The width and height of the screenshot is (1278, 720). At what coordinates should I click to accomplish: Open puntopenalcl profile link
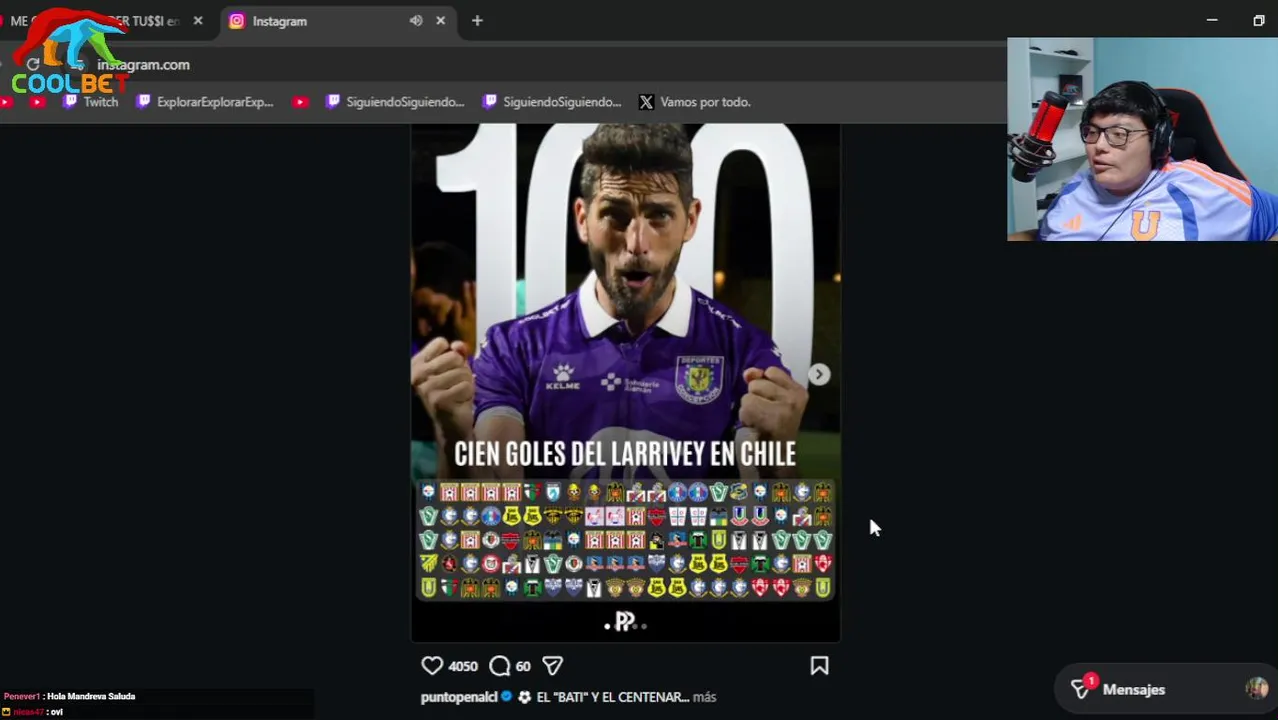click(x=459, y=697)
